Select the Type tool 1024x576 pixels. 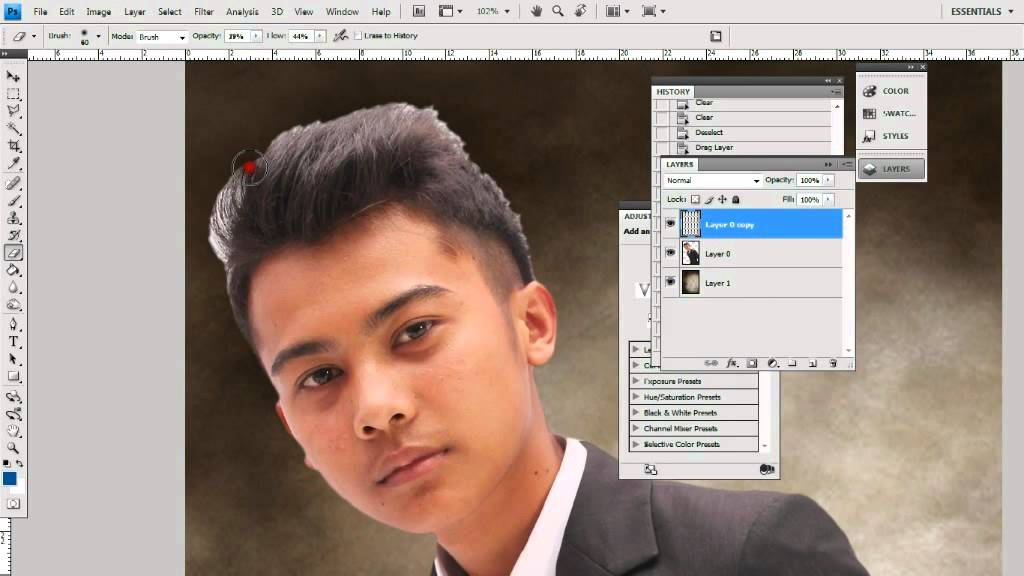click(13, 342)
